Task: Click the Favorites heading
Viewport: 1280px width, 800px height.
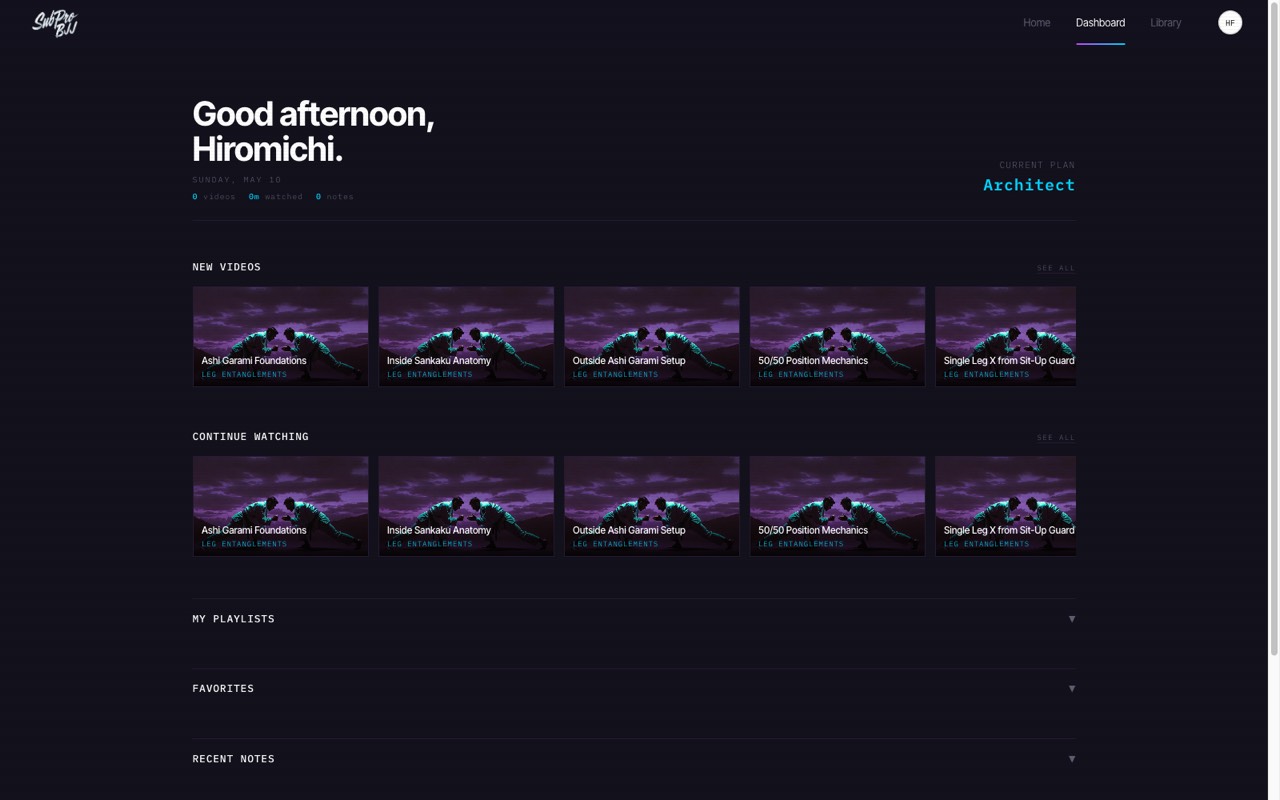Action: (x=223, y=689)
